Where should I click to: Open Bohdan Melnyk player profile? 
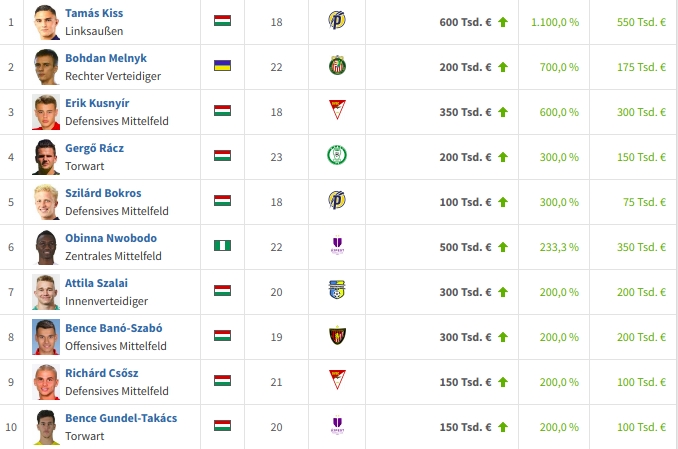click(x=106, y=58)
